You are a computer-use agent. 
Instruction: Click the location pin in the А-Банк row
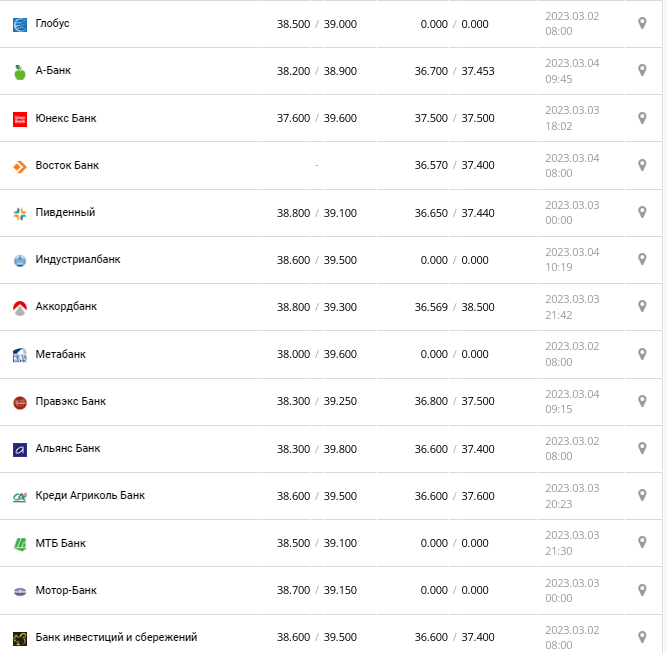[642, 71]
